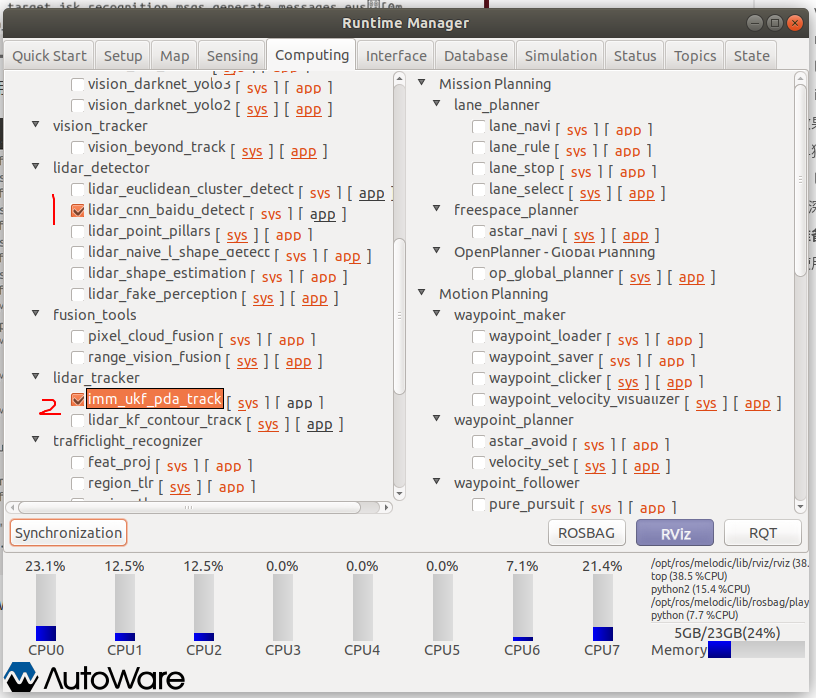The image size is (816, 698).
Task: Uncheck imm_ukf_pda_track
Action: tap(78, 399)
